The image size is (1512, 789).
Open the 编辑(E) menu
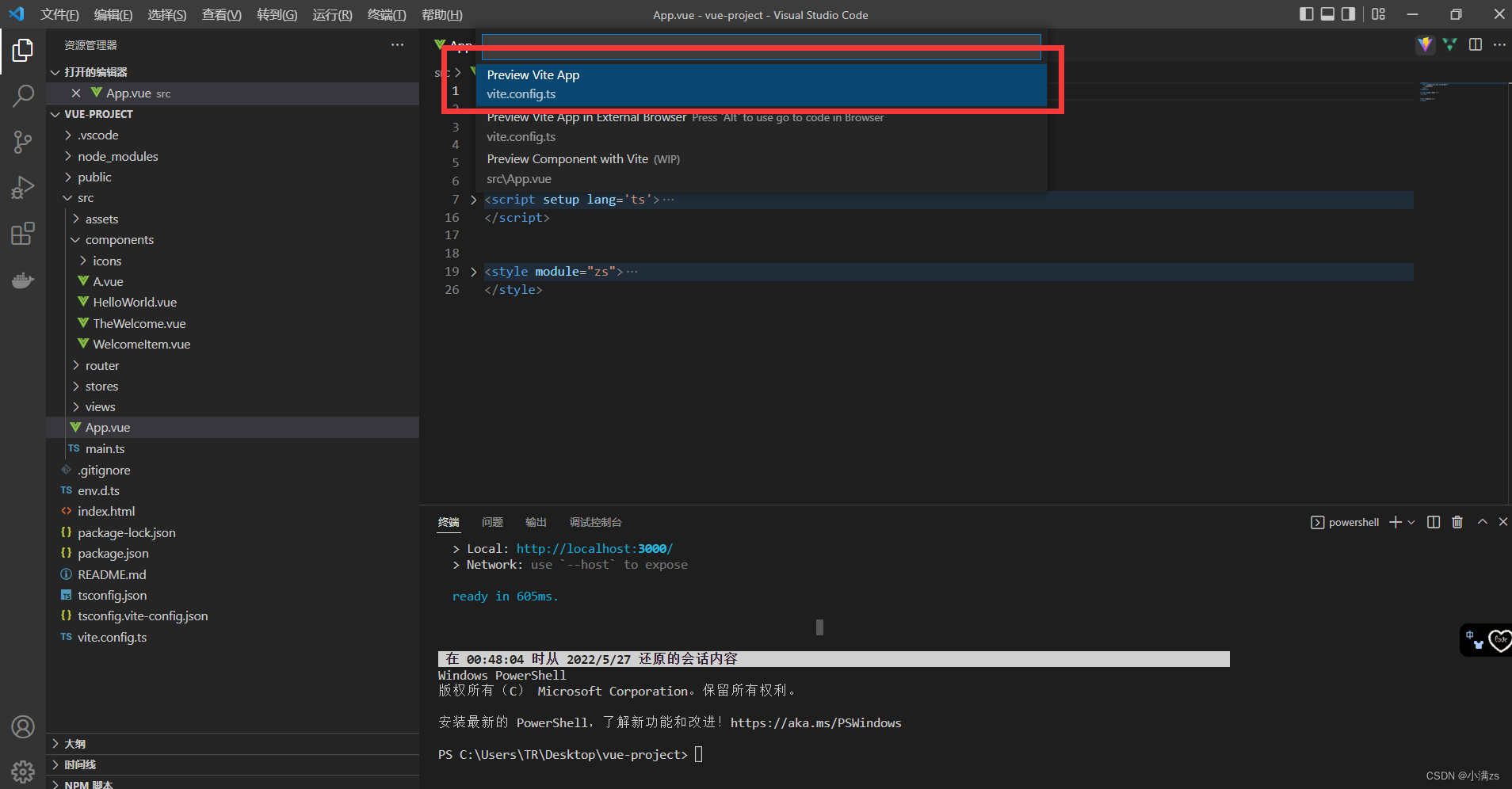(x=113, y=15)
